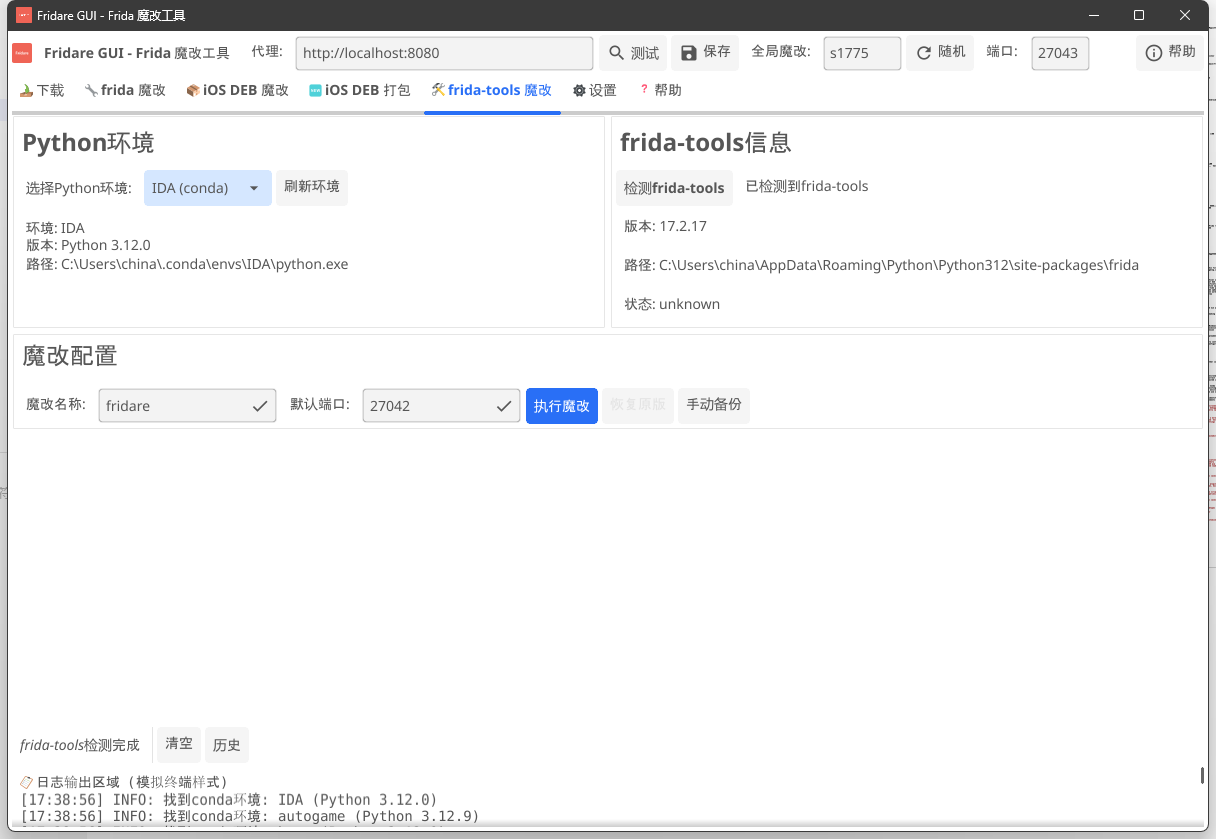Minimize the Fridare GUI window
The width and height of the screenshot is (1216, 839).
point(1094,15)
